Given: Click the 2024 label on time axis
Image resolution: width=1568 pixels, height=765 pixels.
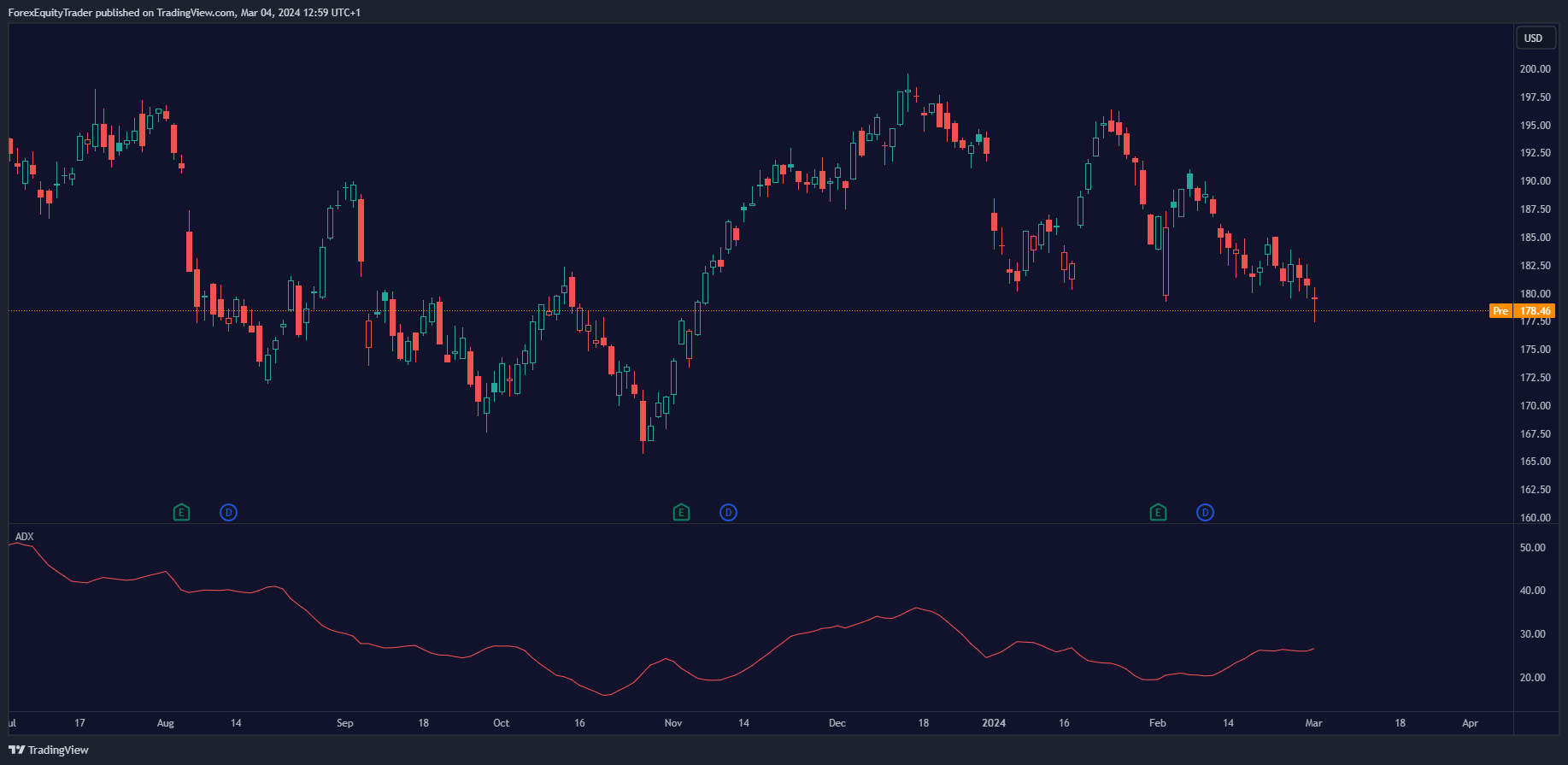Looking at the screenshot, I should [994, 723].
